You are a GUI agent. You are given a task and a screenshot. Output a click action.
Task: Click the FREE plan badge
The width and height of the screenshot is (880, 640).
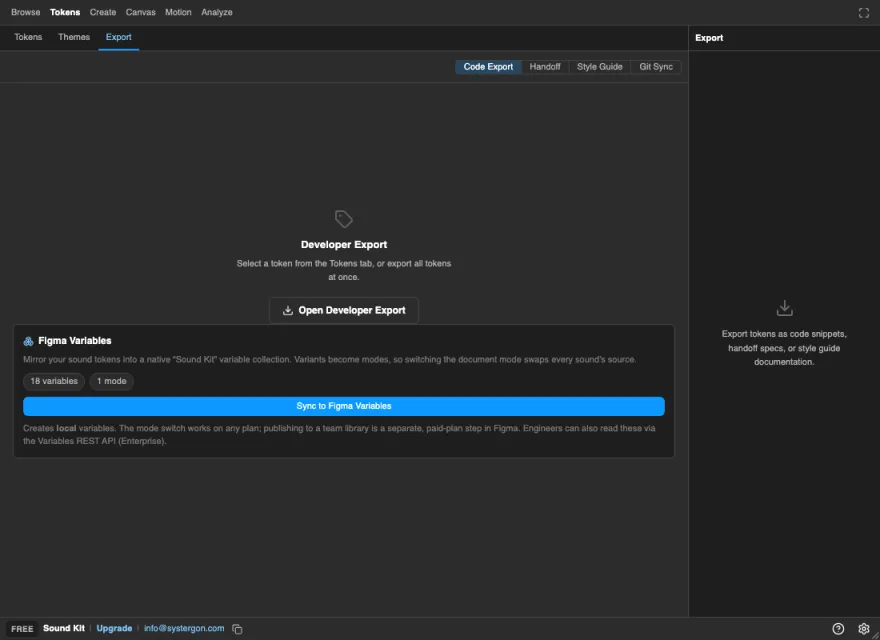(22, 629)
